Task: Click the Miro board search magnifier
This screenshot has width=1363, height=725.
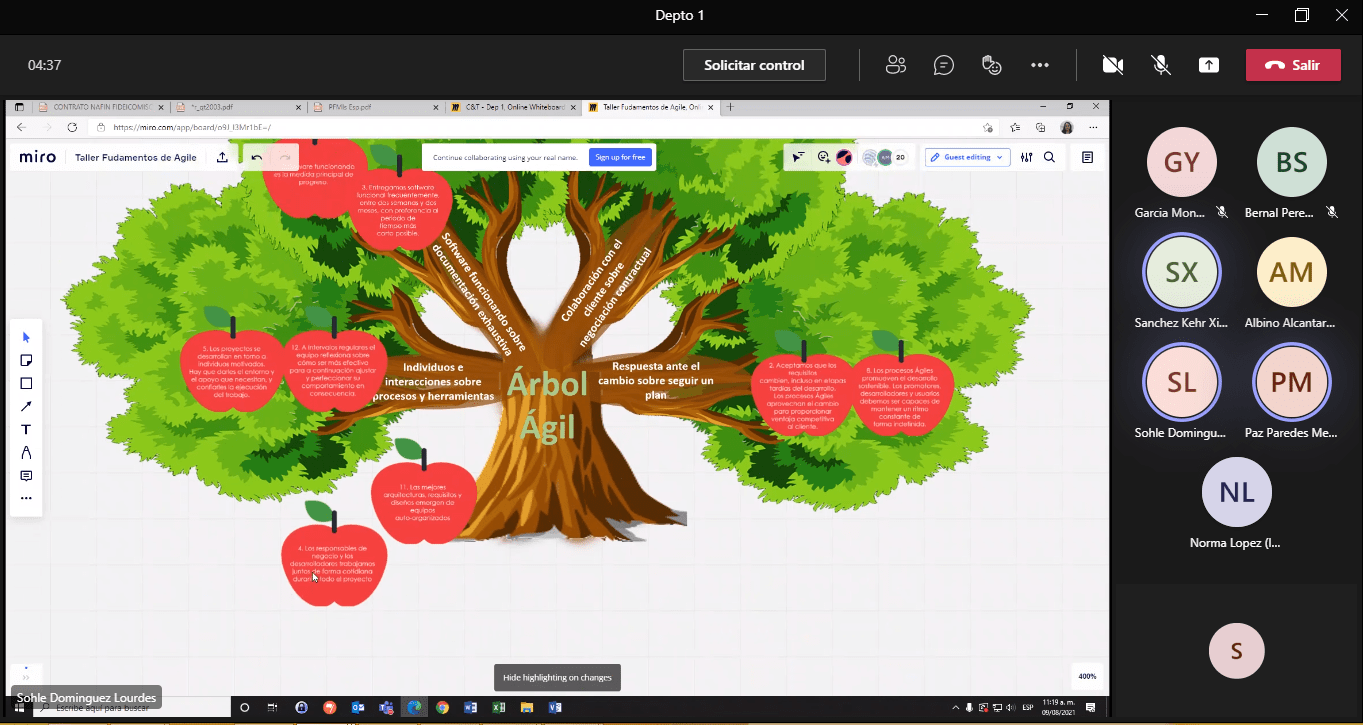Action: click(x=1049, y=157)
